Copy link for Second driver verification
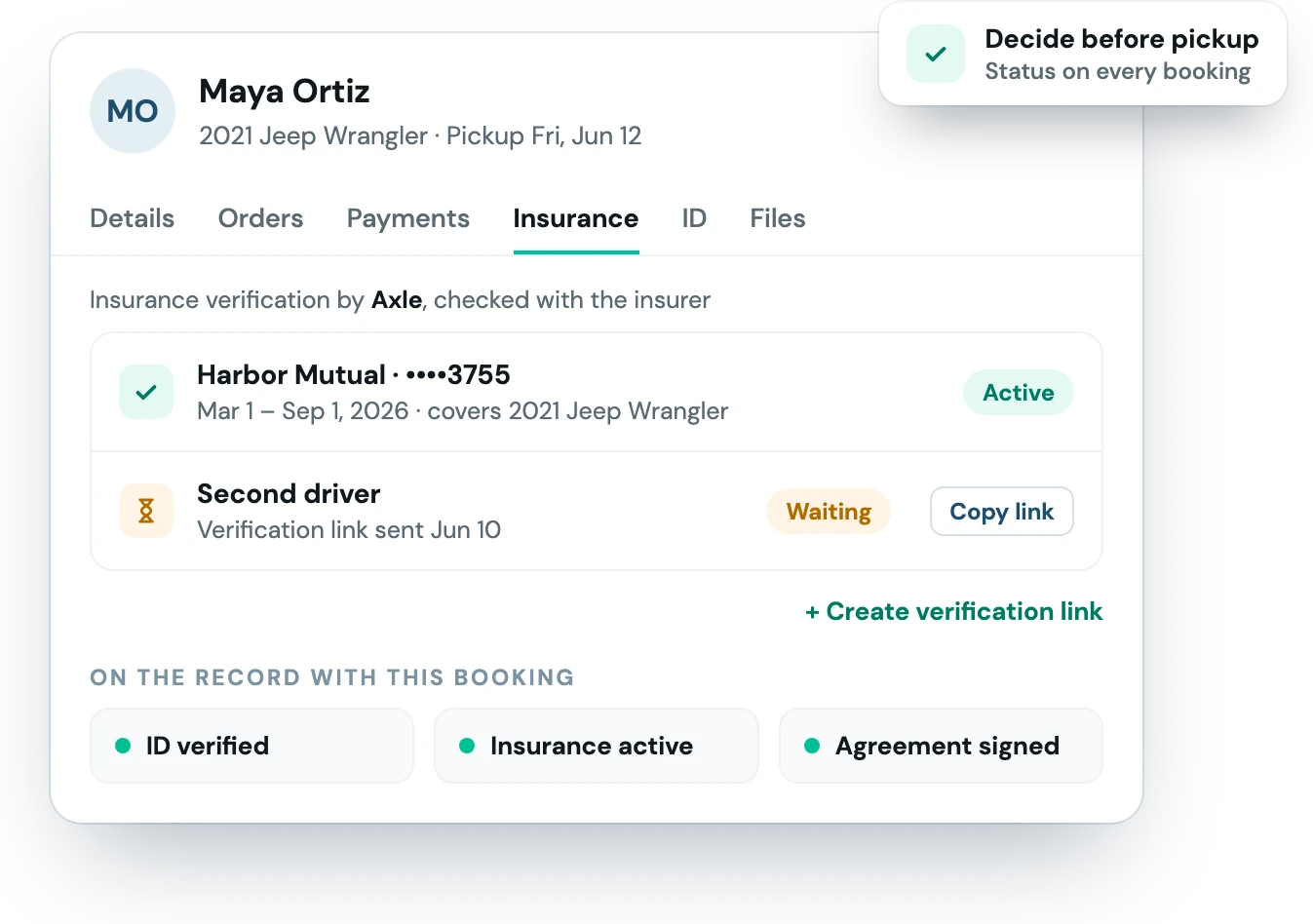1313x924 pixels. 1002,511
